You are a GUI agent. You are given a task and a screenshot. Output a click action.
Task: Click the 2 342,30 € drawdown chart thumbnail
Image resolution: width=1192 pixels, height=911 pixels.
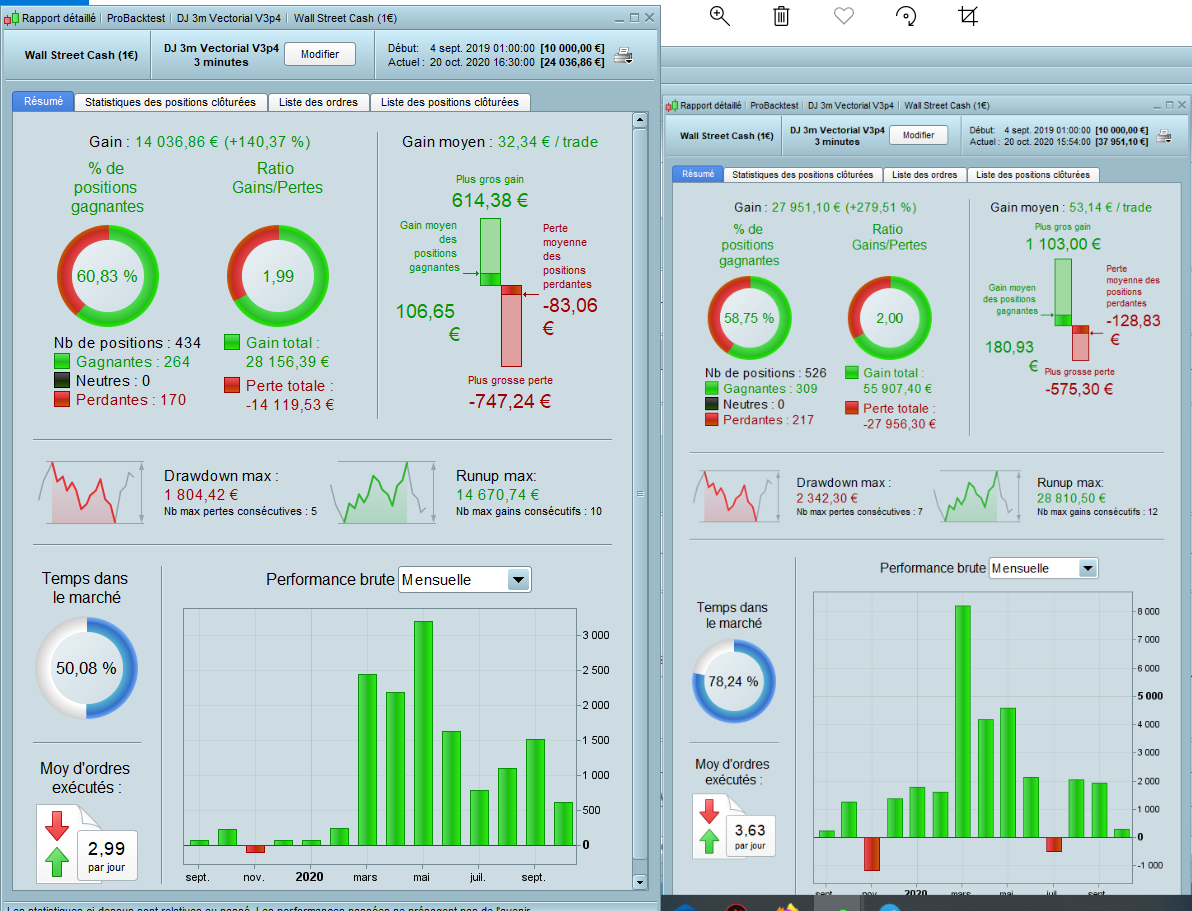click(737, 496)
